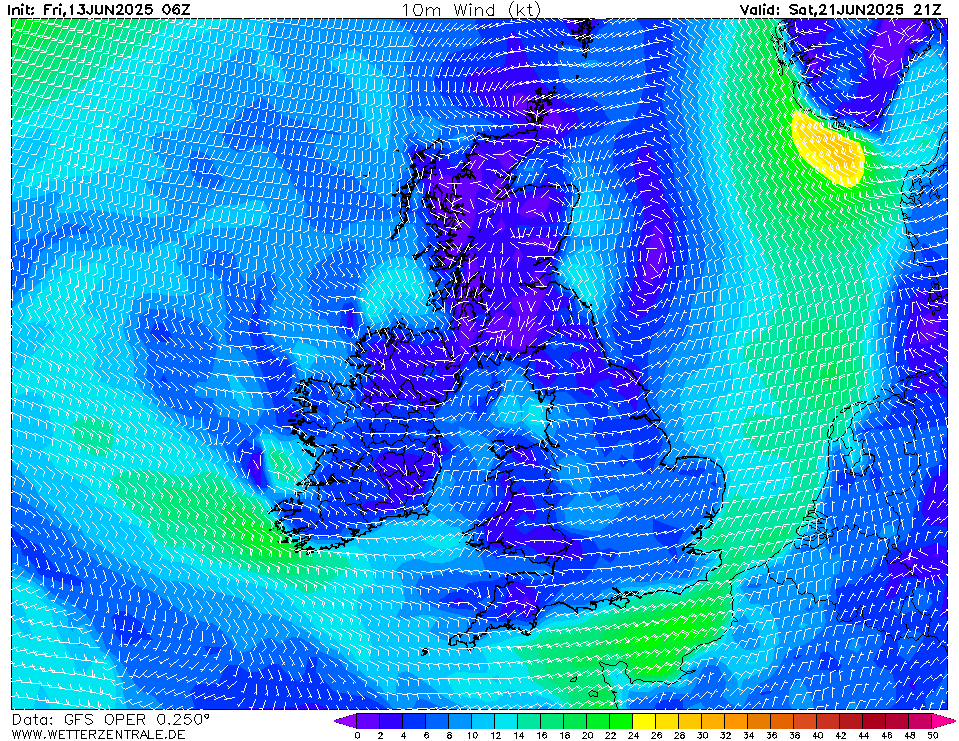Viewport: 959px width, 741px height.
Task: Click the yellow 24–26 kt legend swatch
Action: click(644, 720)
